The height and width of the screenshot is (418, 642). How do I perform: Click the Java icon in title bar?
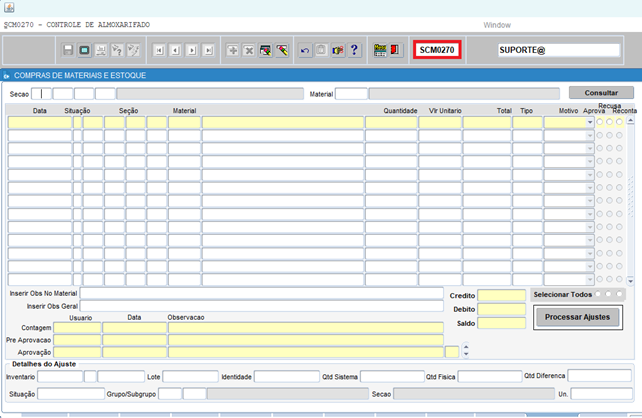(9, 7)
